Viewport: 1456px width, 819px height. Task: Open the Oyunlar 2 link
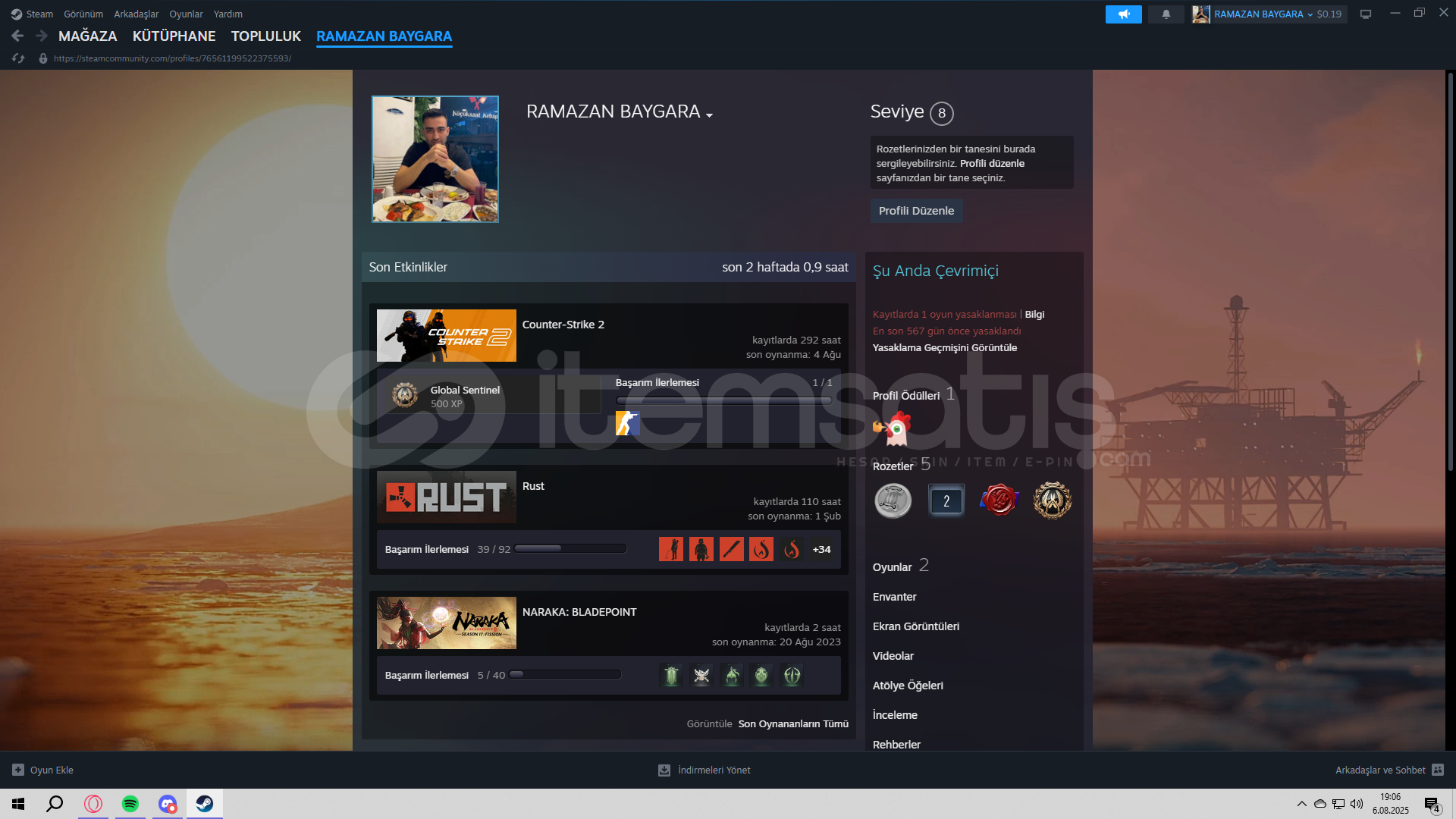point(901,566)
